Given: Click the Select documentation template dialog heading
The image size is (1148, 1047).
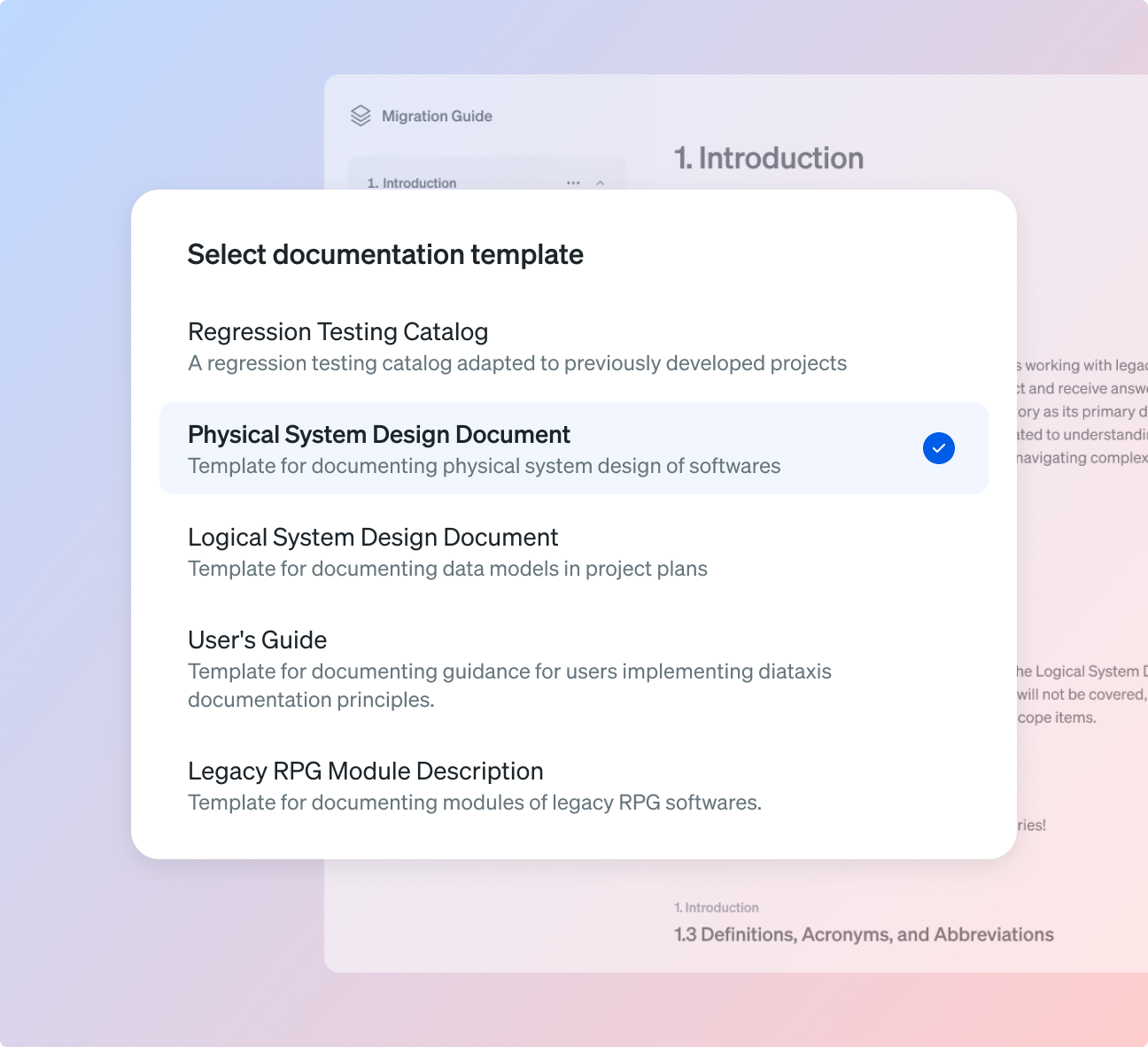Looking at the screenshot, I should click(x=385, y=255).
